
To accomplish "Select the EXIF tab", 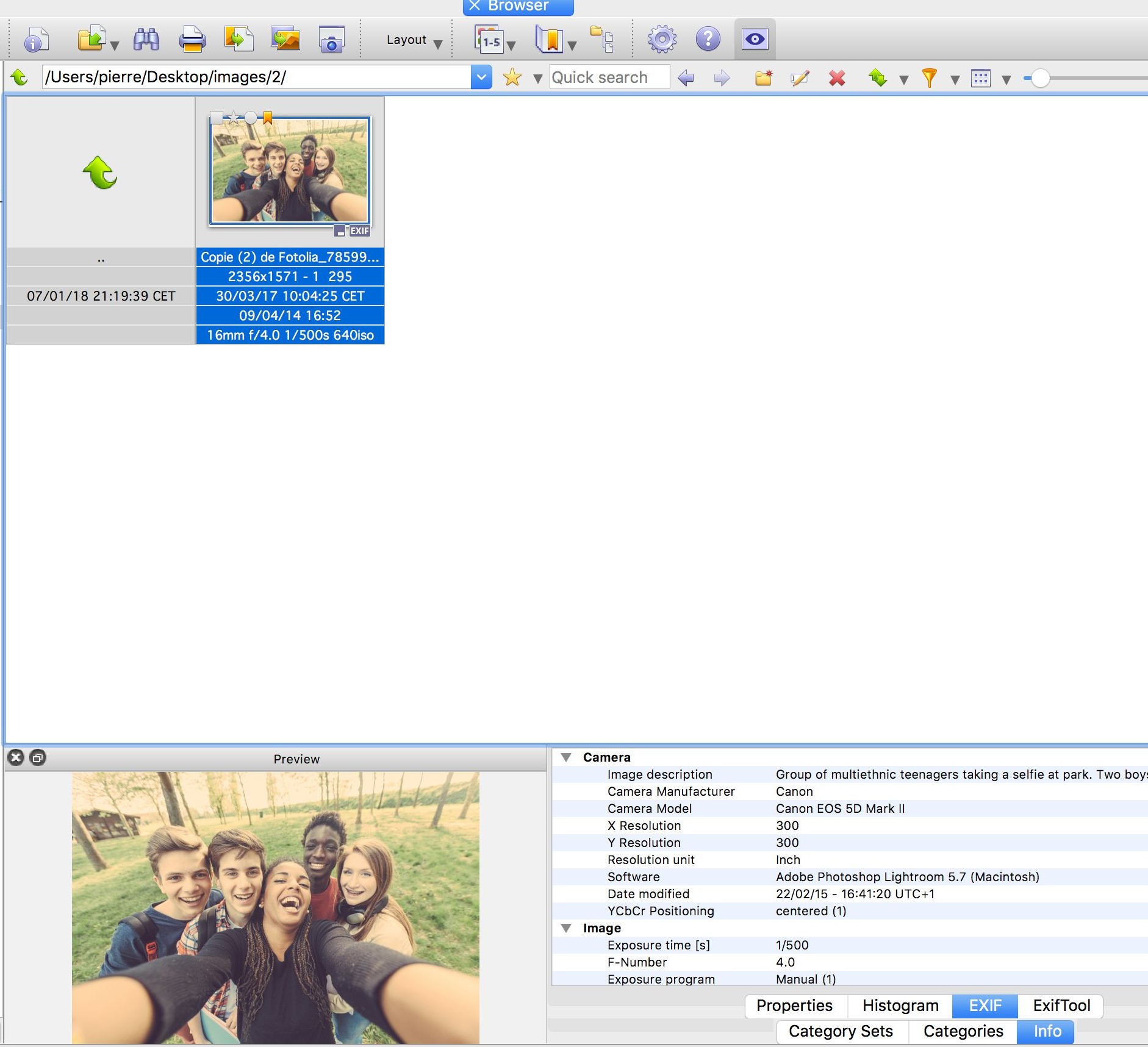I will (985, 1006).
